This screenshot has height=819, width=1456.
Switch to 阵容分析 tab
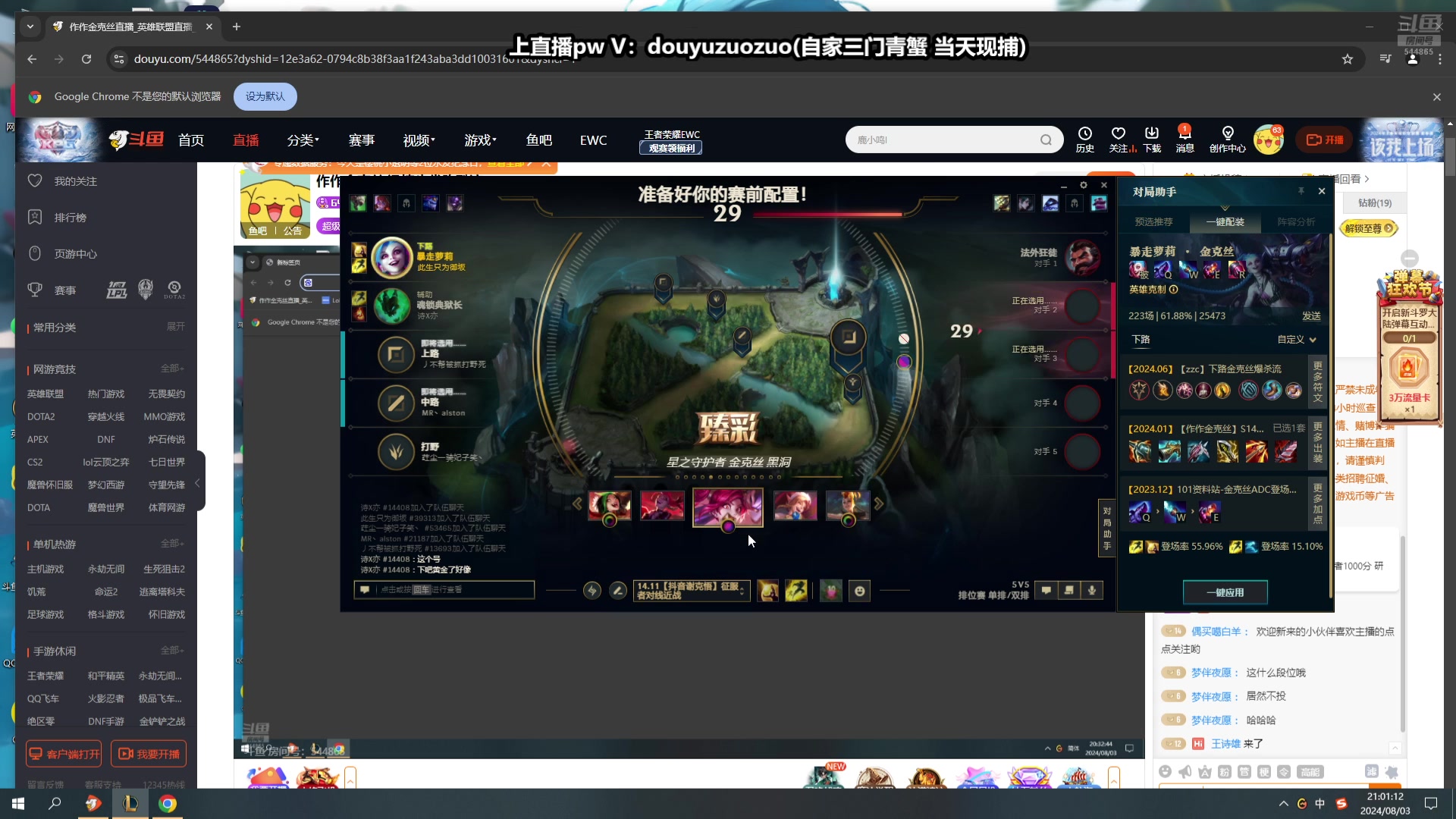pyautogui.click(x=1296, y=222)
